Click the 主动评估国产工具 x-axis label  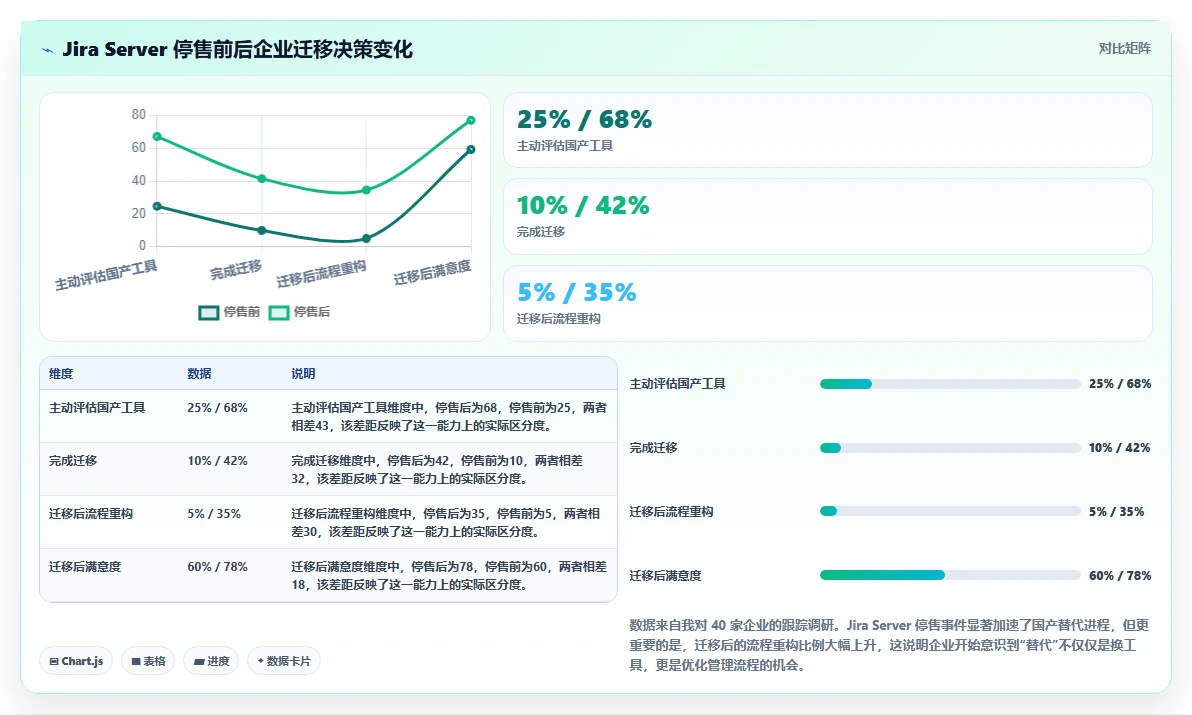(x=106, y=274)
